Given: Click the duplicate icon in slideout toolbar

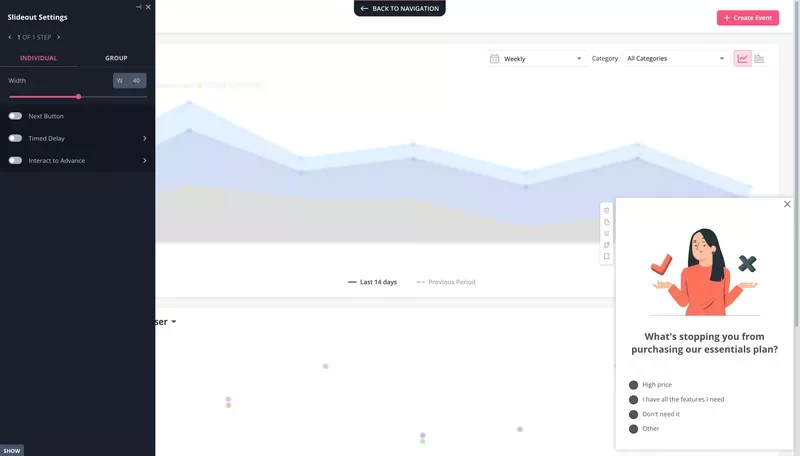Looking at the screenshot, I should tap(607, 222).
